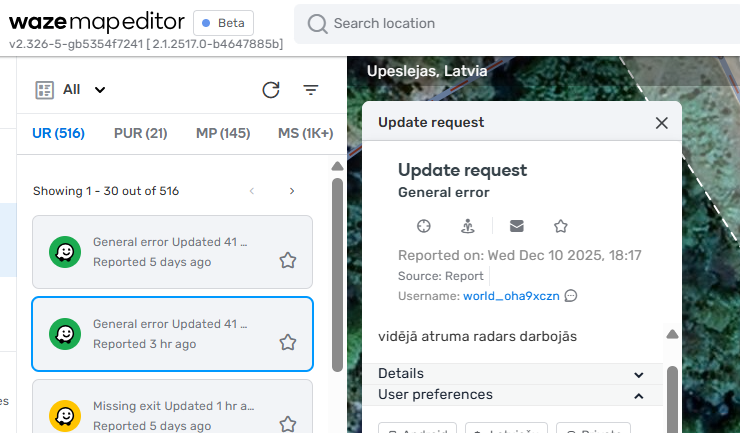Star the first General error report
The width and height of the screenshot is (740, 433).
288,260
